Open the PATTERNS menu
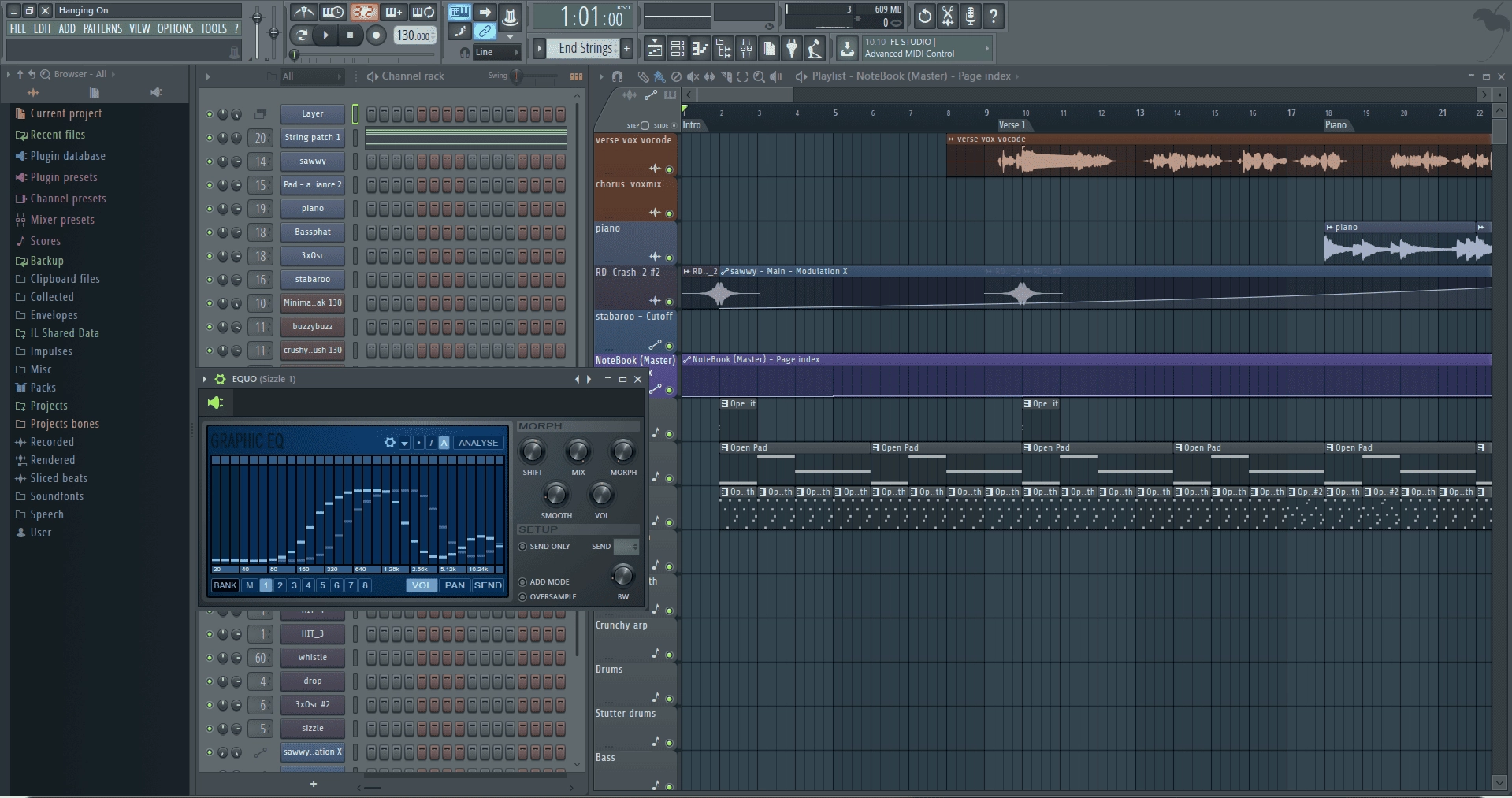 pos(102,28)
